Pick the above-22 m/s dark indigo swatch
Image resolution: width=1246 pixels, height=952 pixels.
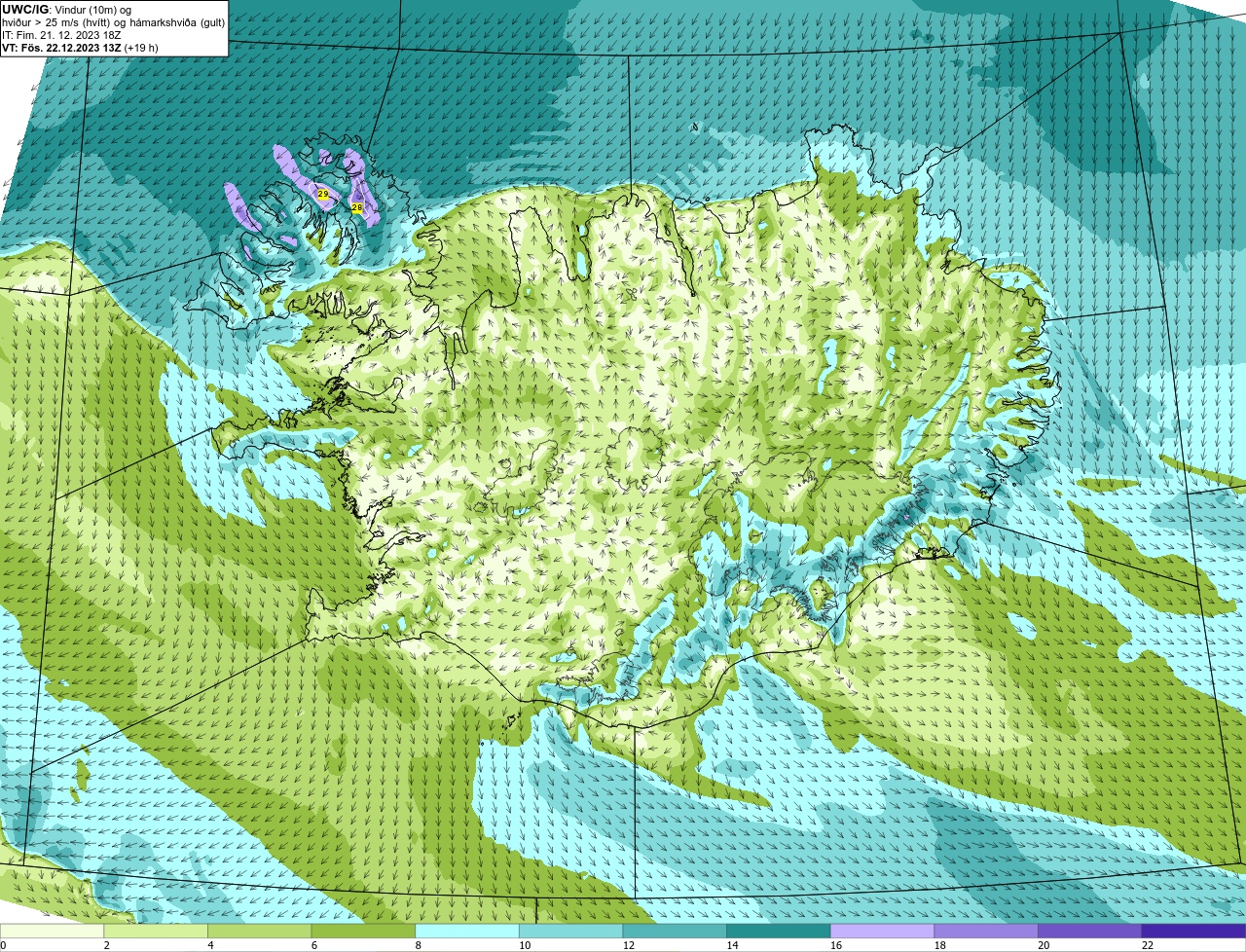tap(1193, 931)
